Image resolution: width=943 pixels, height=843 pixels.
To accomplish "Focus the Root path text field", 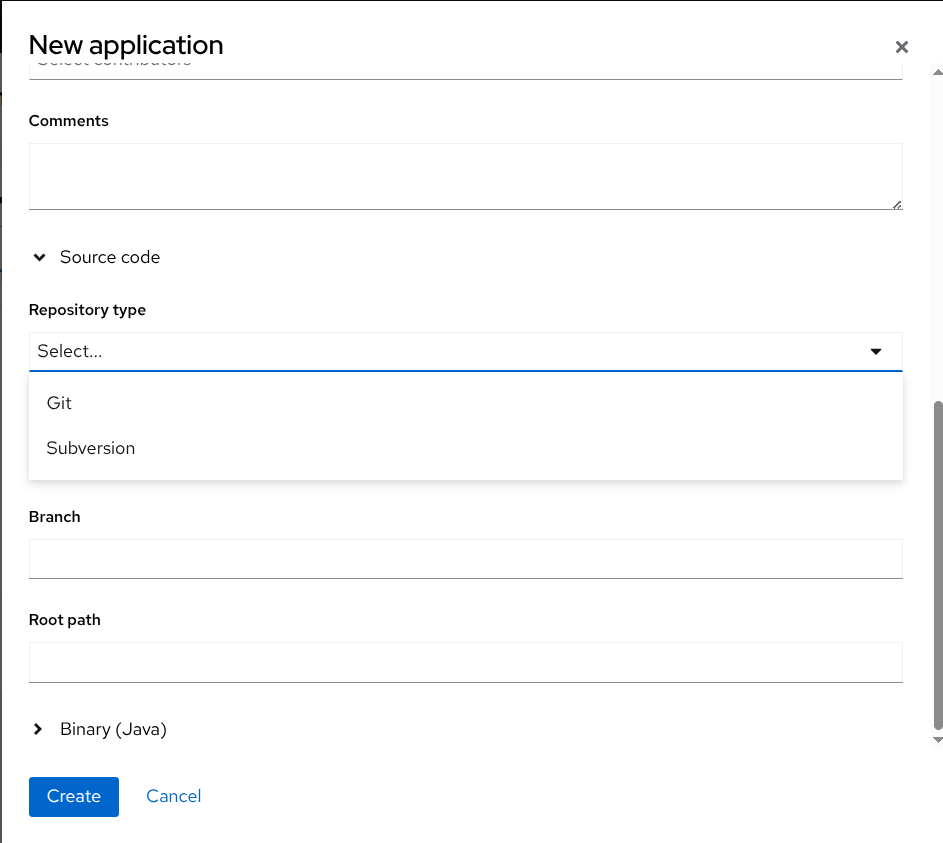I will (x=465, y=662).
